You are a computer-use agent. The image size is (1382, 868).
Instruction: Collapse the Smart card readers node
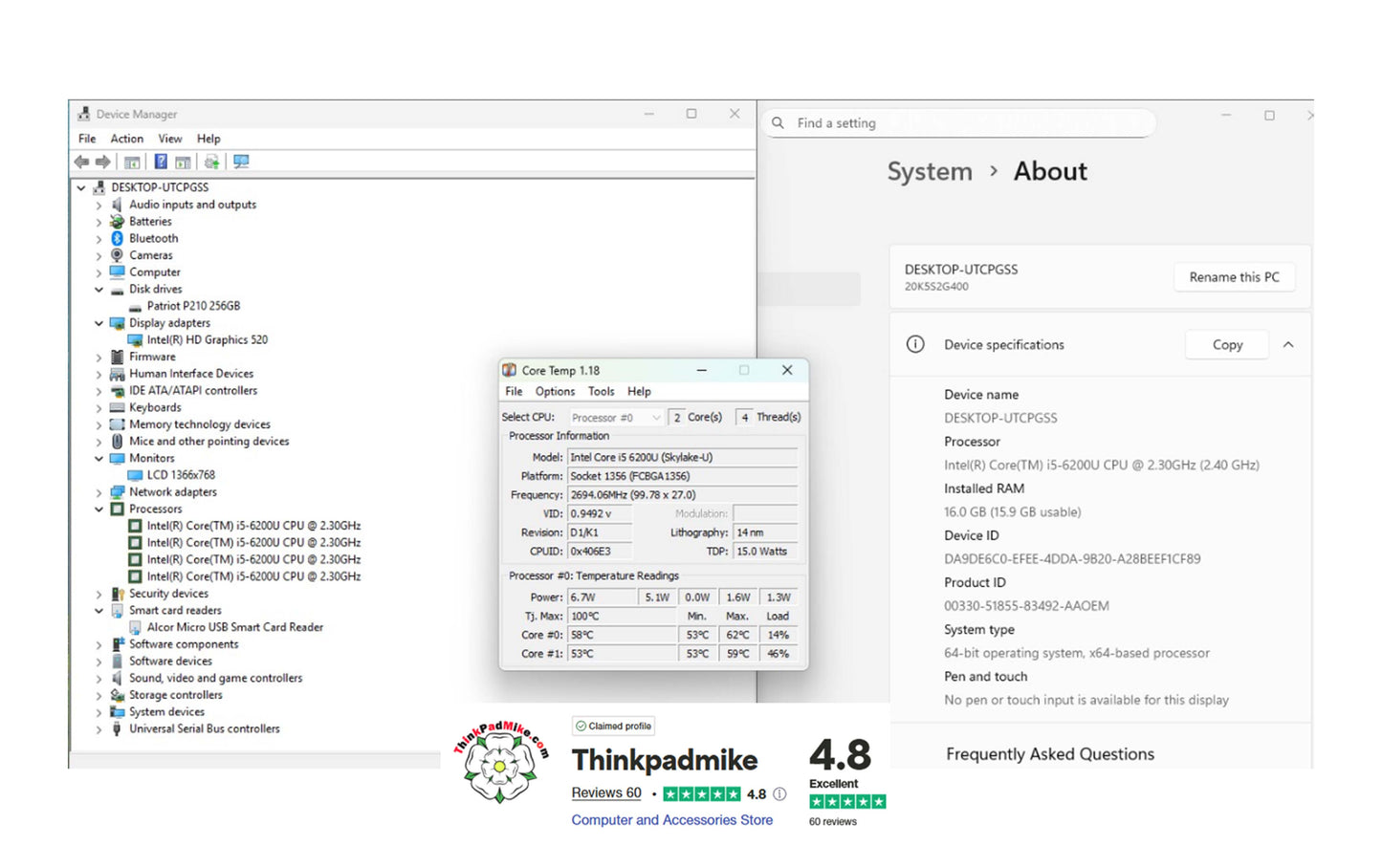[99, 610]
